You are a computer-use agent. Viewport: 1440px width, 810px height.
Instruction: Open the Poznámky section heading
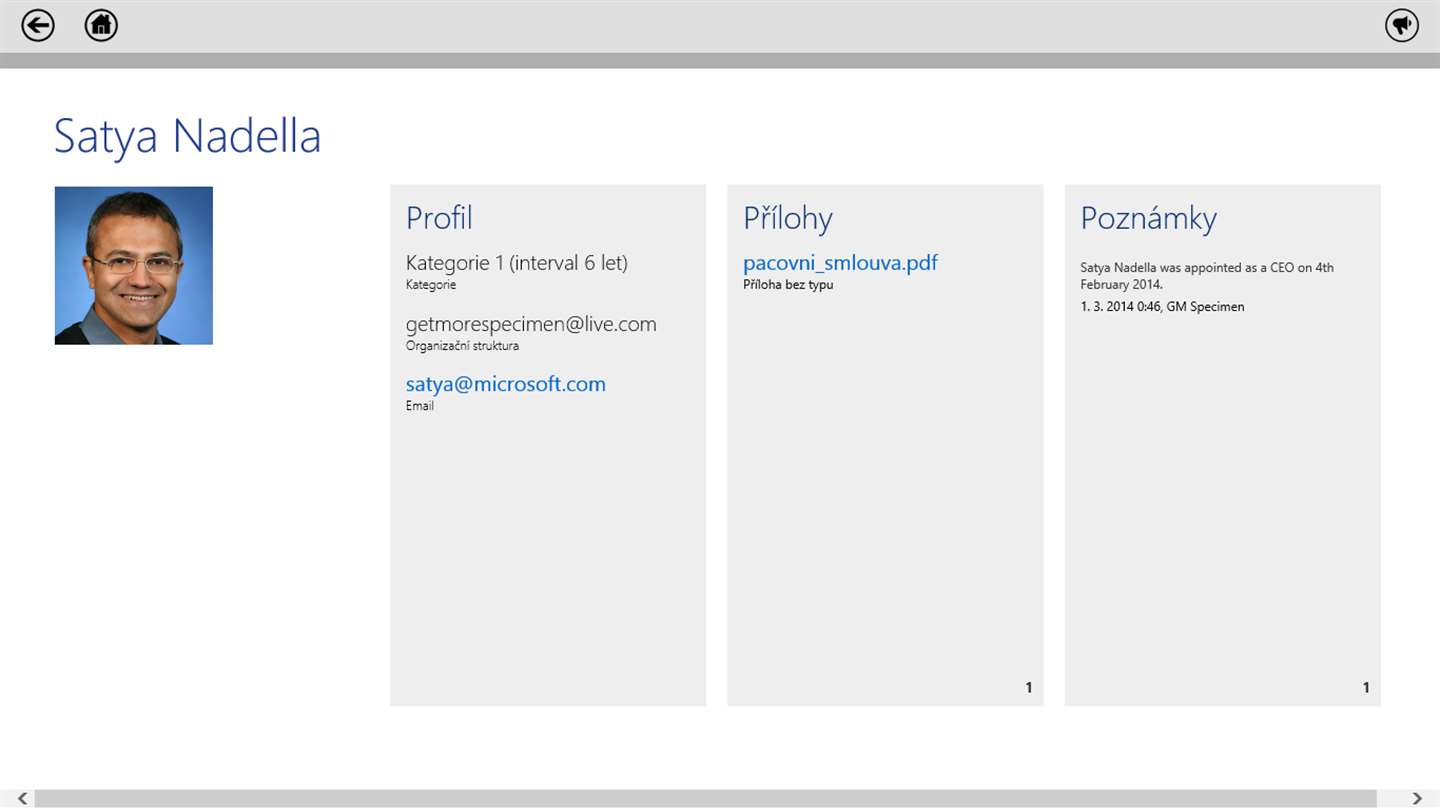(1148, 218)
